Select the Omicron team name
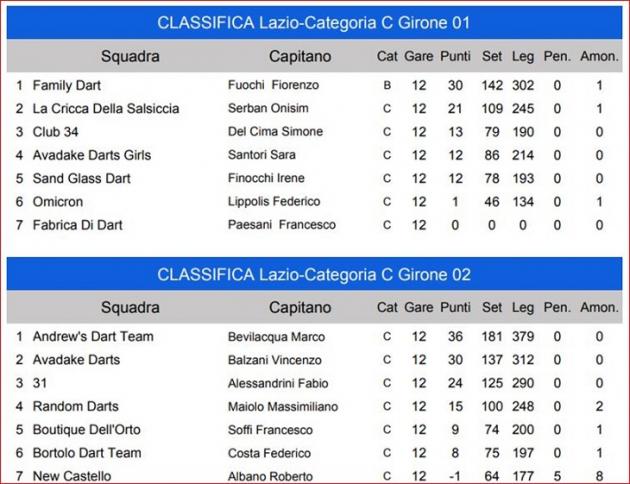 coord(58,202)
